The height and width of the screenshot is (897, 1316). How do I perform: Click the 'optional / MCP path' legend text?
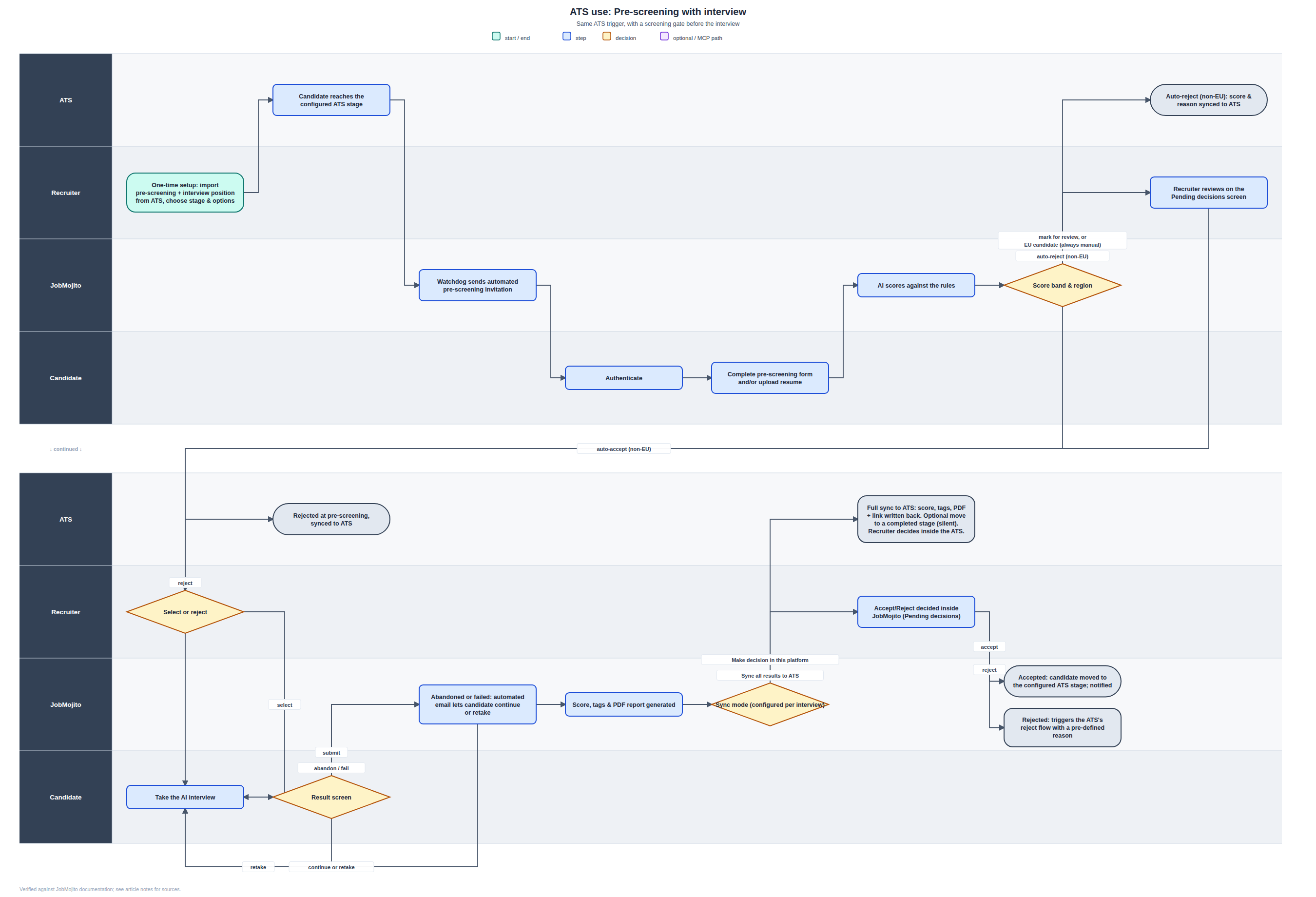coord(697,38)
